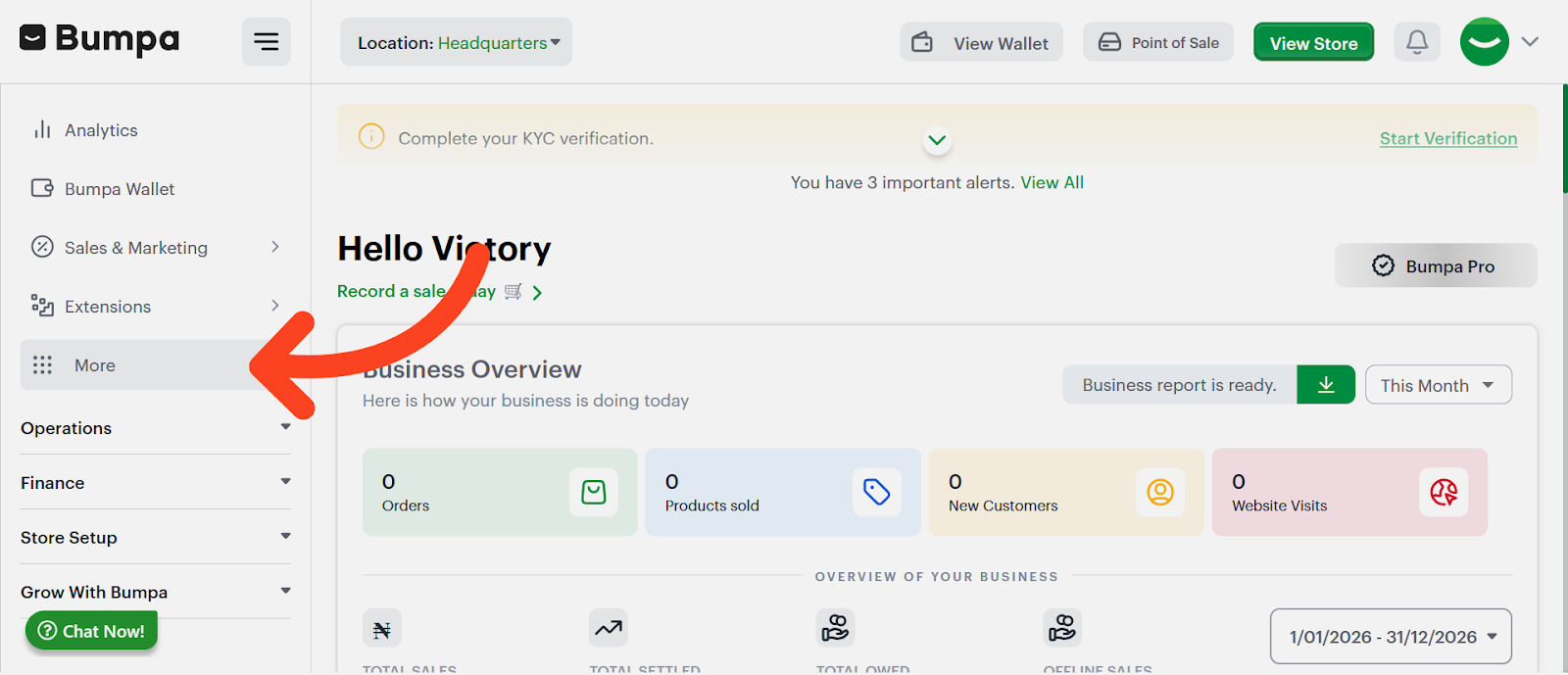
Task: Click the Business Overview heading
Action: click(x=472, y=369)
